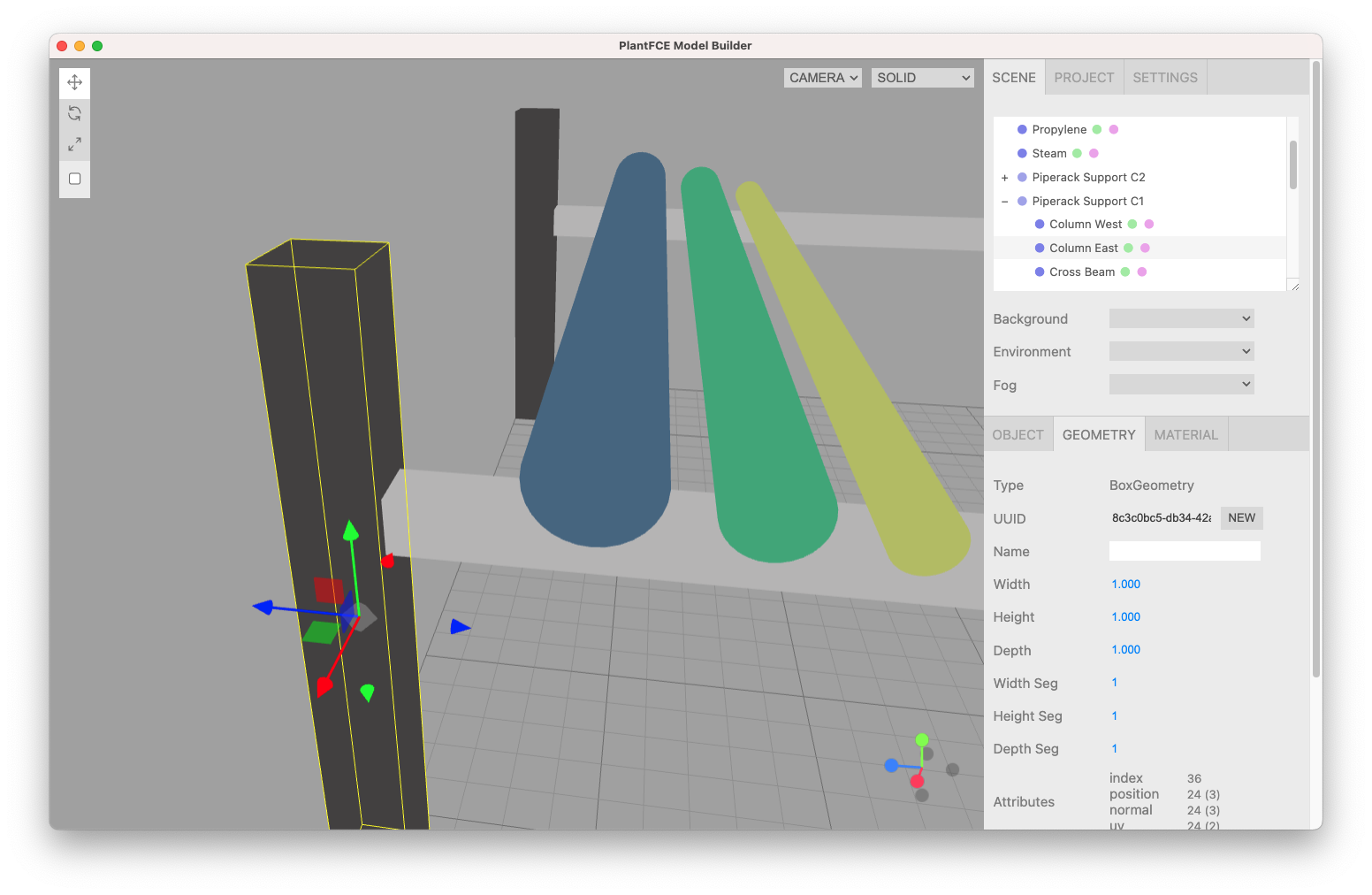The width and height of the screenshot is (1372, 895).
Task: Click the pink material dot next to Column West
Action: click(x=1148, y=224)
